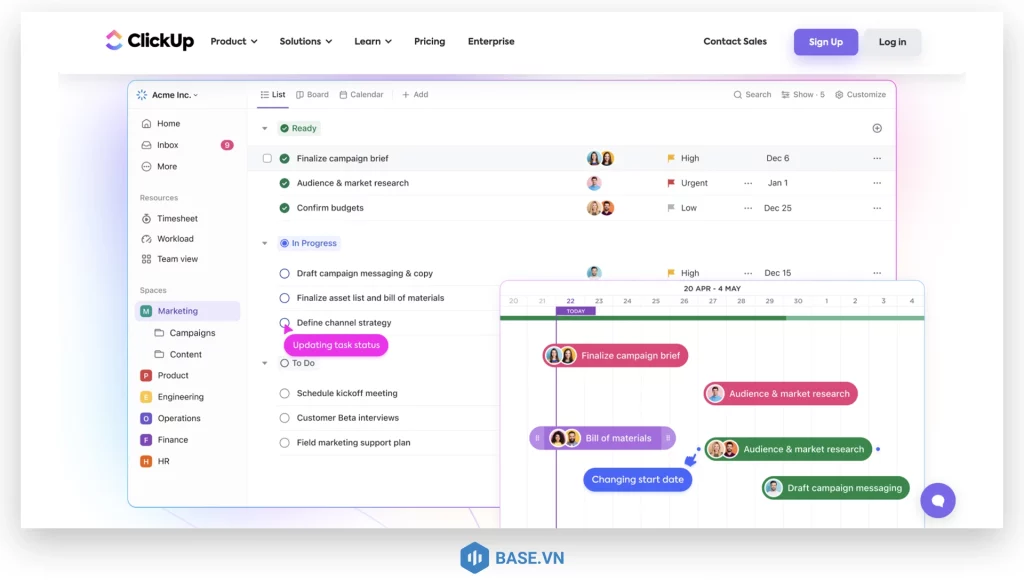Click the High priority flag on Finalize campaign brief
Screen dimensions: 1024x587
672,158
